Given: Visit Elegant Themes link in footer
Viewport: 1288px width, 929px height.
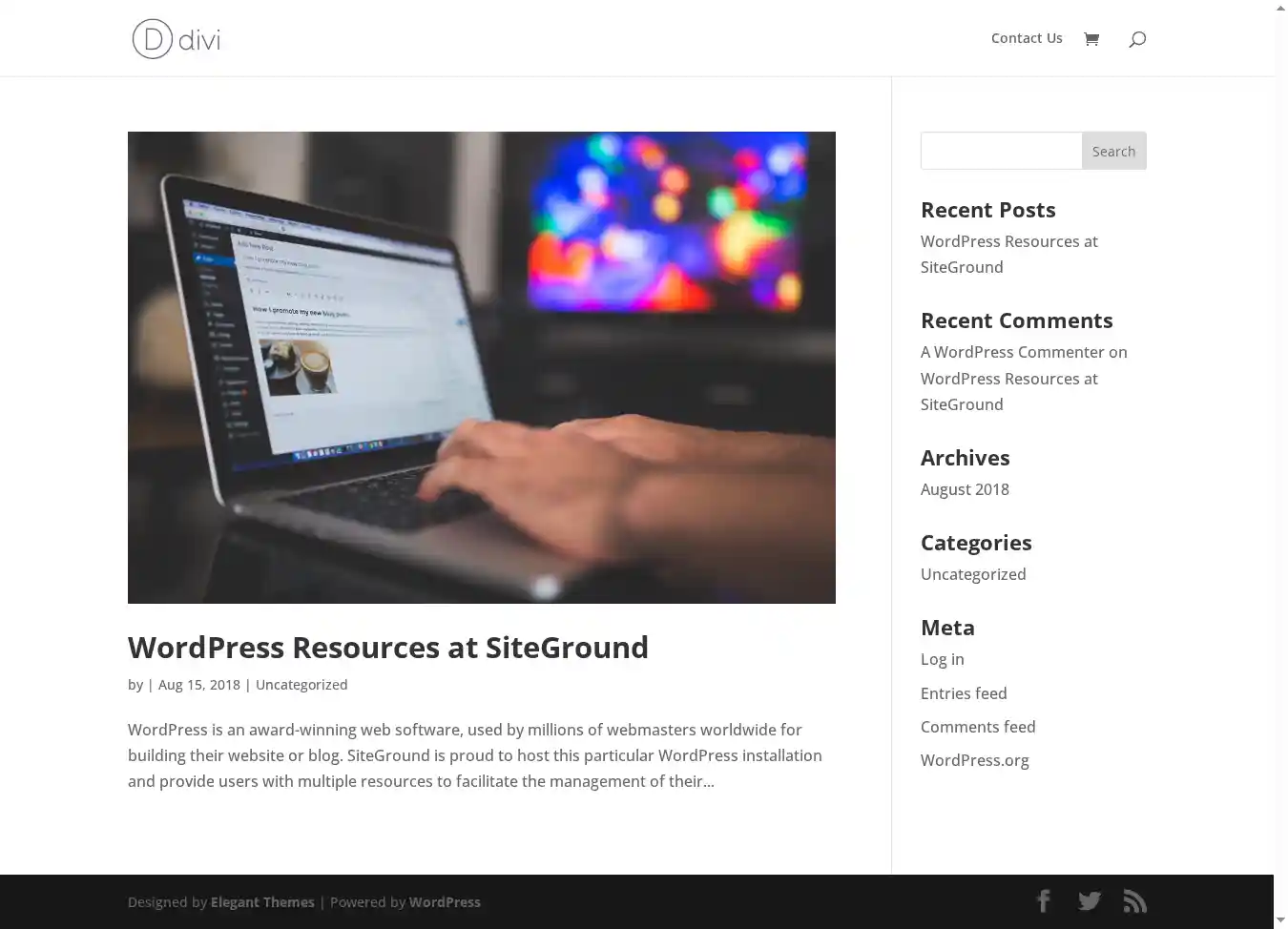Looking at the screenshot, I should point(262,902).
